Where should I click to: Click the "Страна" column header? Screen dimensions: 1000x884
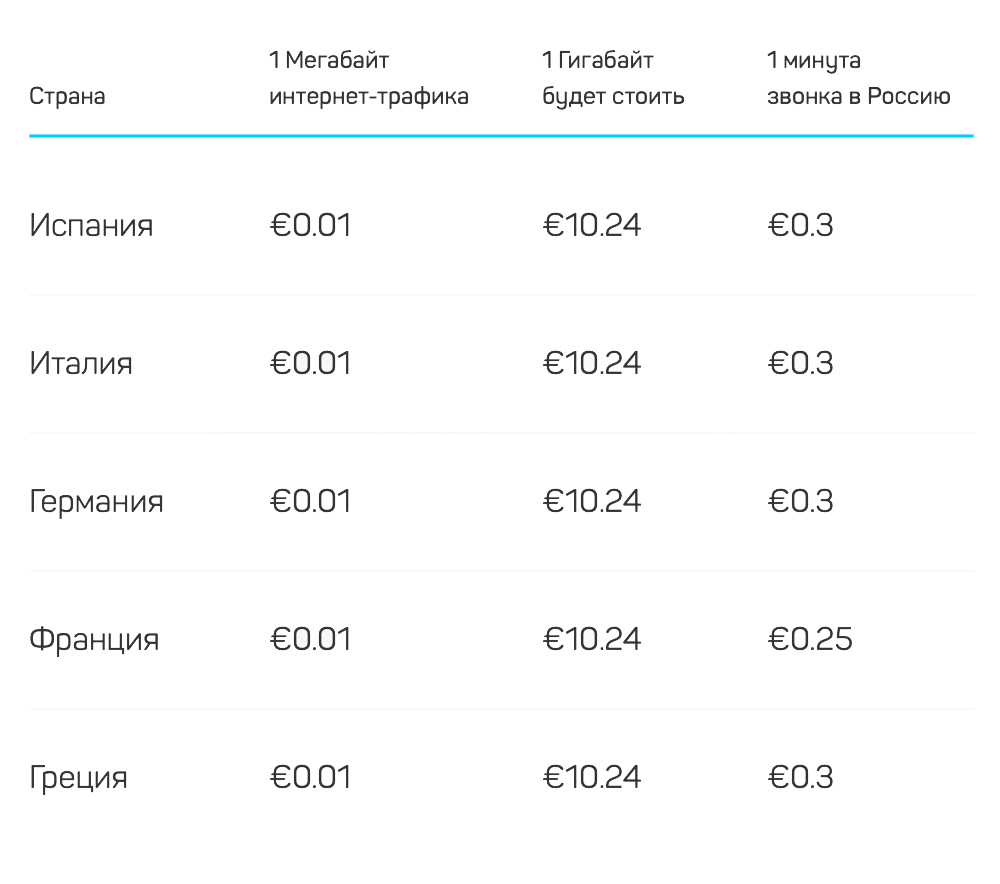(x=67, y=97)
